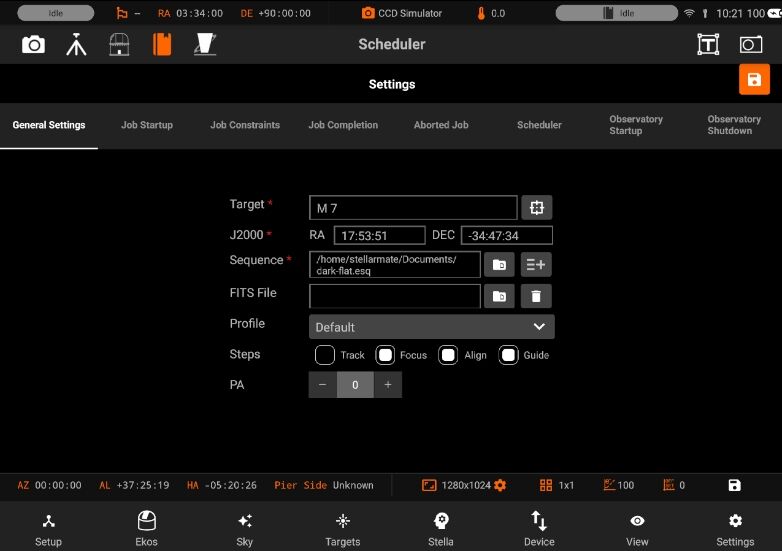The image size is (782, 551).
Task: Click the AZ 00:00:00 readout
Action: coord(49,485)
